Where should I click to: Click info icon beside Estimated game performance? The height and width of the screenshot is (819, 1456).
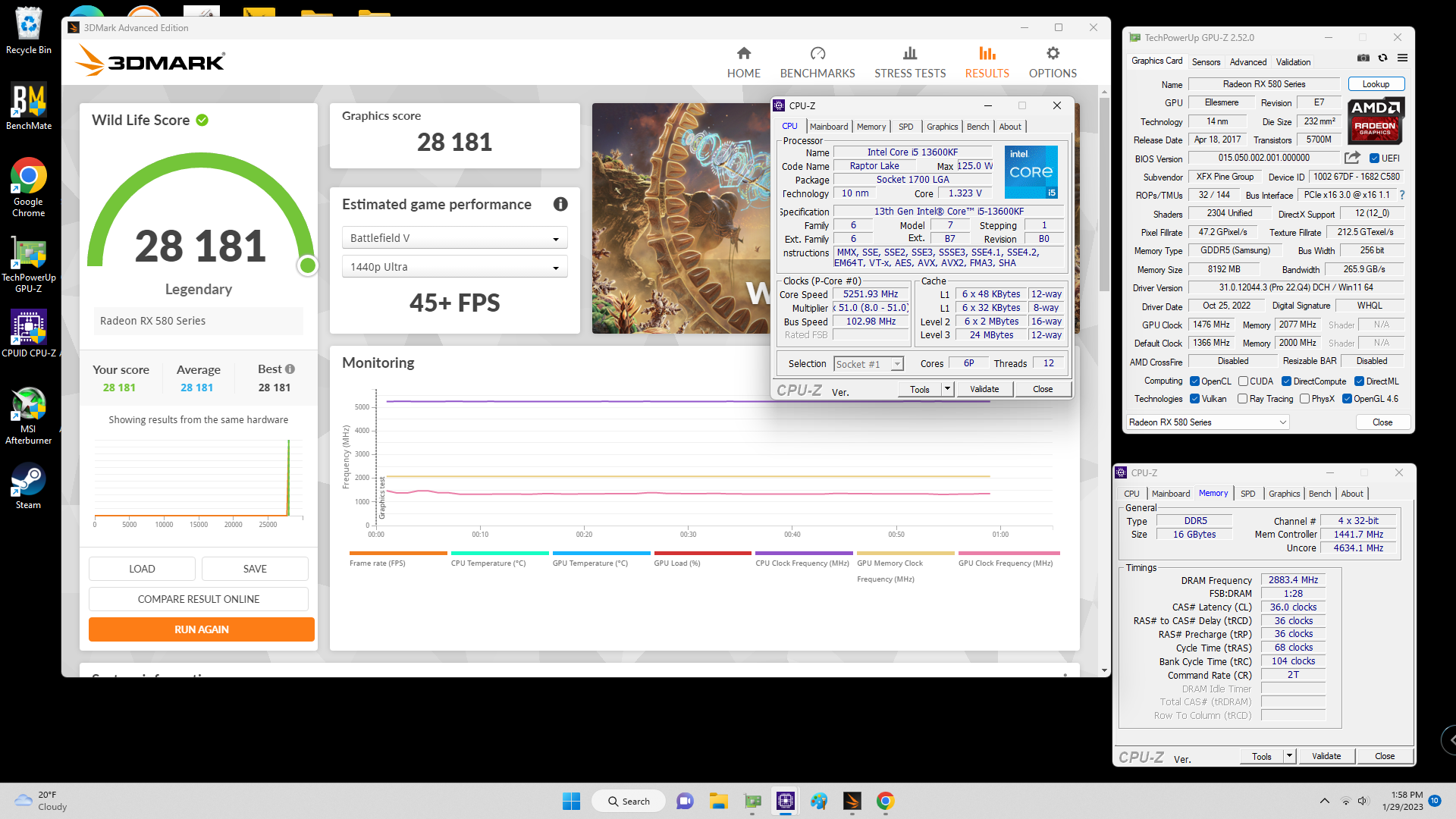click(560, 204)
